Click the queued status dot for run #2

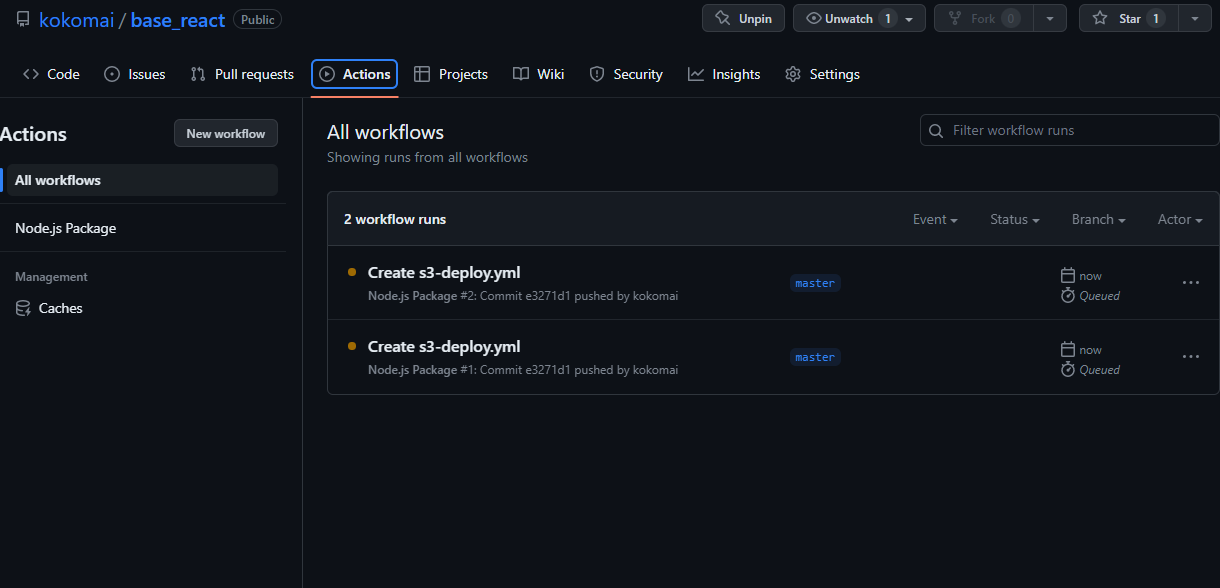tap(352, 272)
